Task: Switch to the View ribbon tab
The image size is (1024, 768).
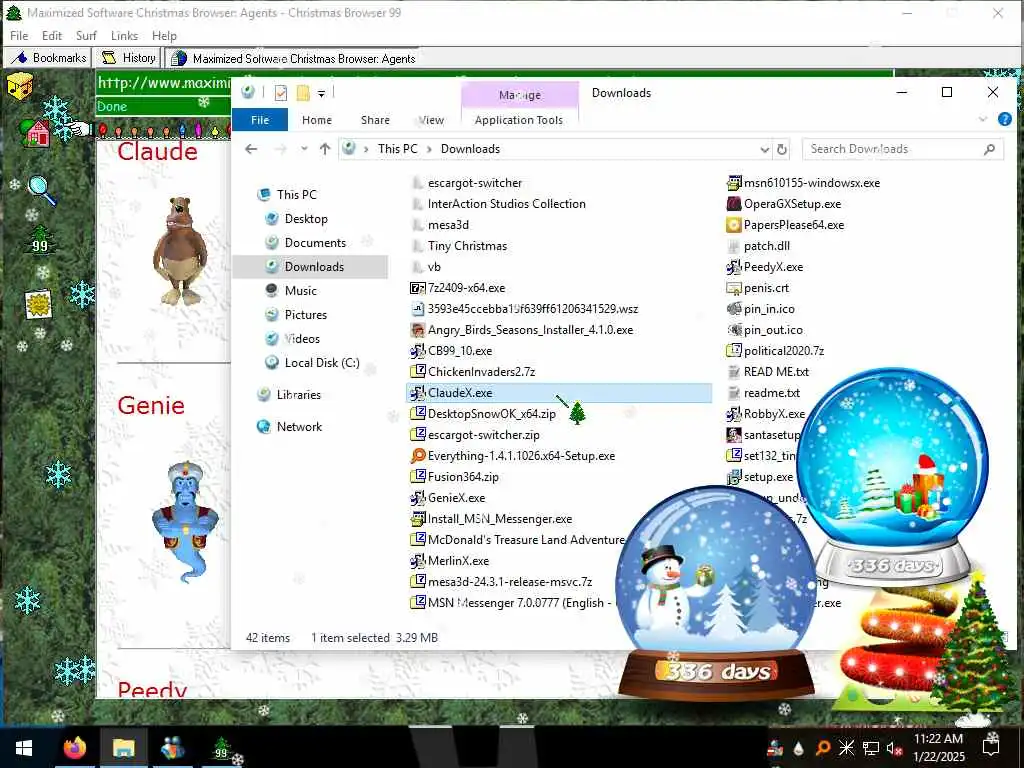Action: tap(431, 120)
